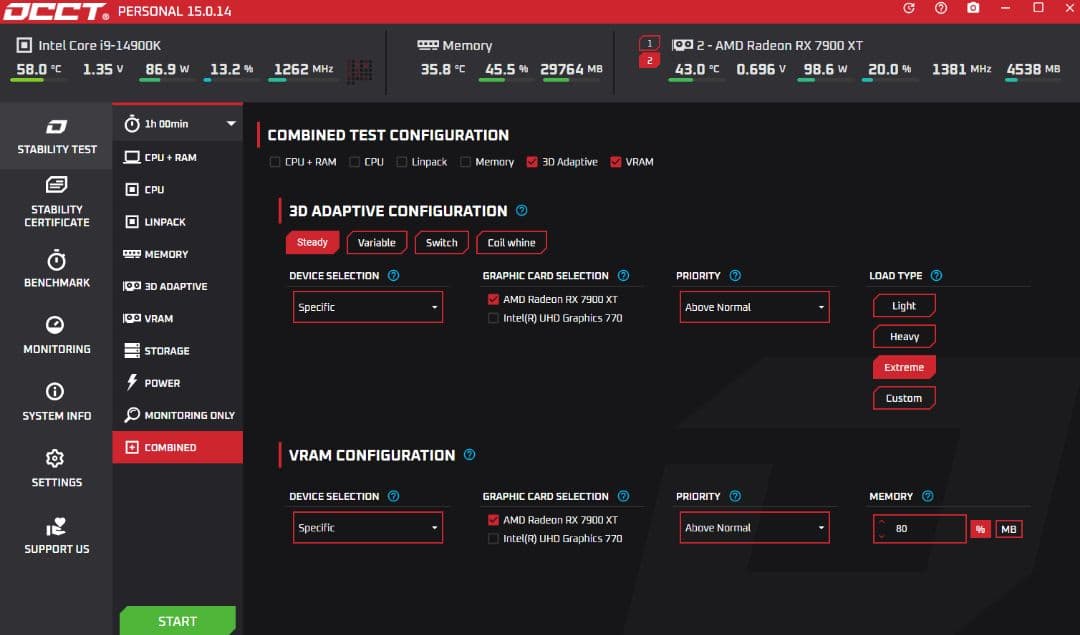Screen dimensions: 1080x635
Task: Set load type to Heavy
Action: [904, 336]
